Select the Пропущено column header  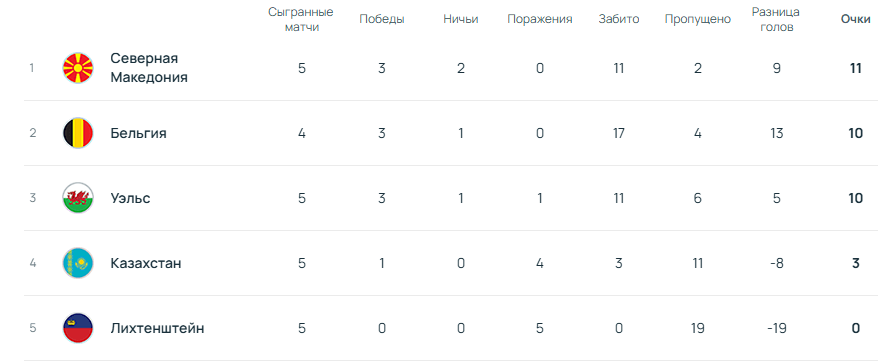point(698,19)
